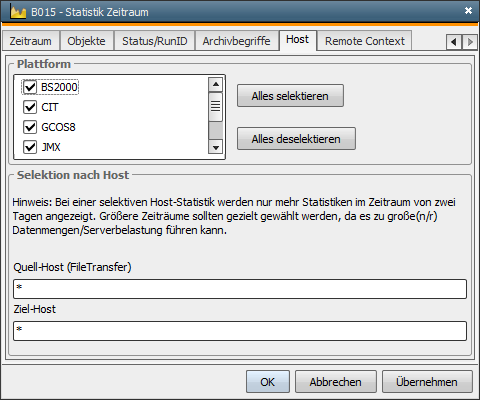The width and height of the screenshot is (480, 400).
Task: Uncheck the BS2000 platform
Action: [30, 87]
